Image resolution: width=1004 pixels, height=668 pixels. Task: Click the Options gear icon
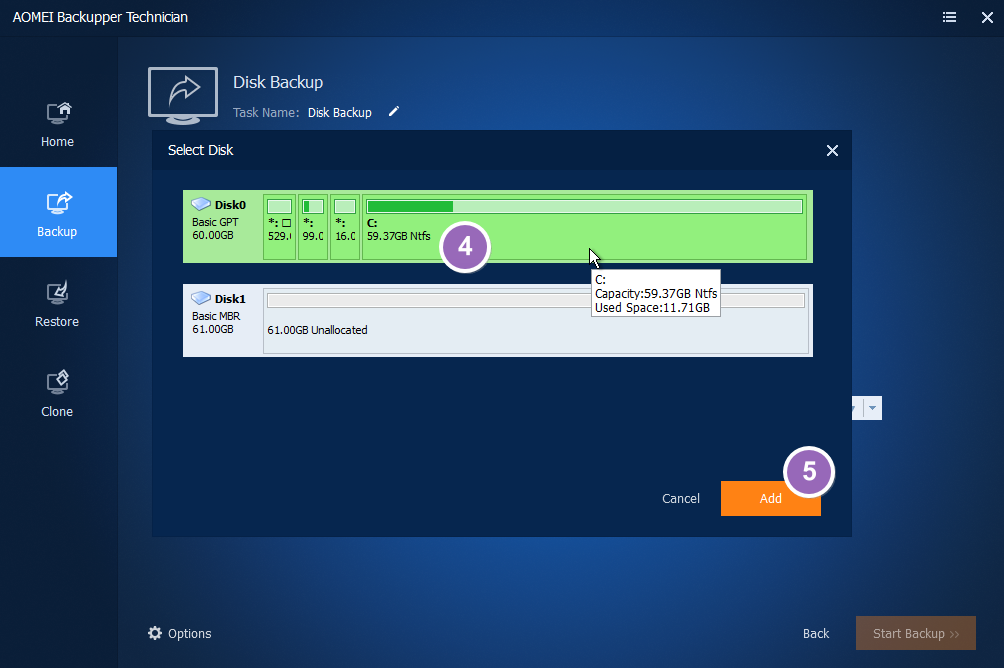[155, 633]
